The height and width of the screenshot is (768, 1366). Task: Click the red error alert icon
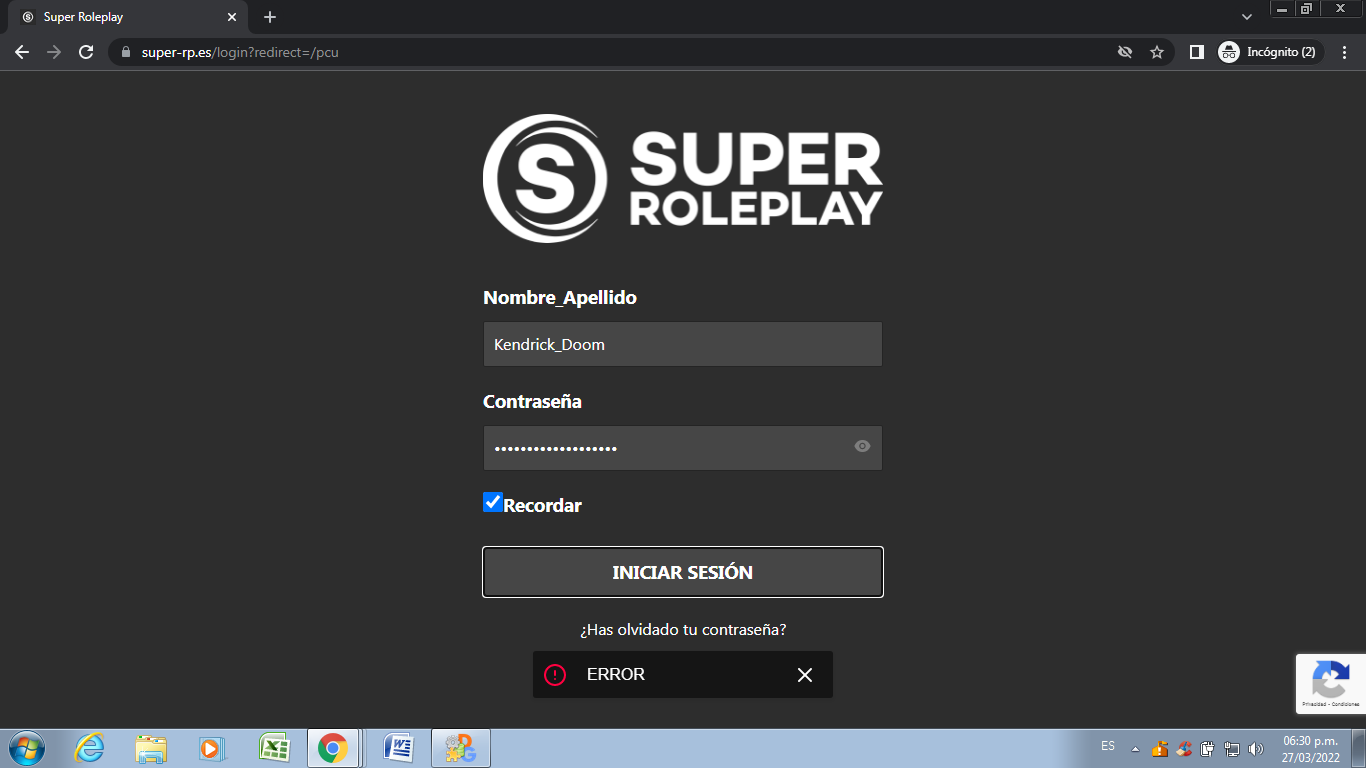pyautogui.click(x=555, y=675)
